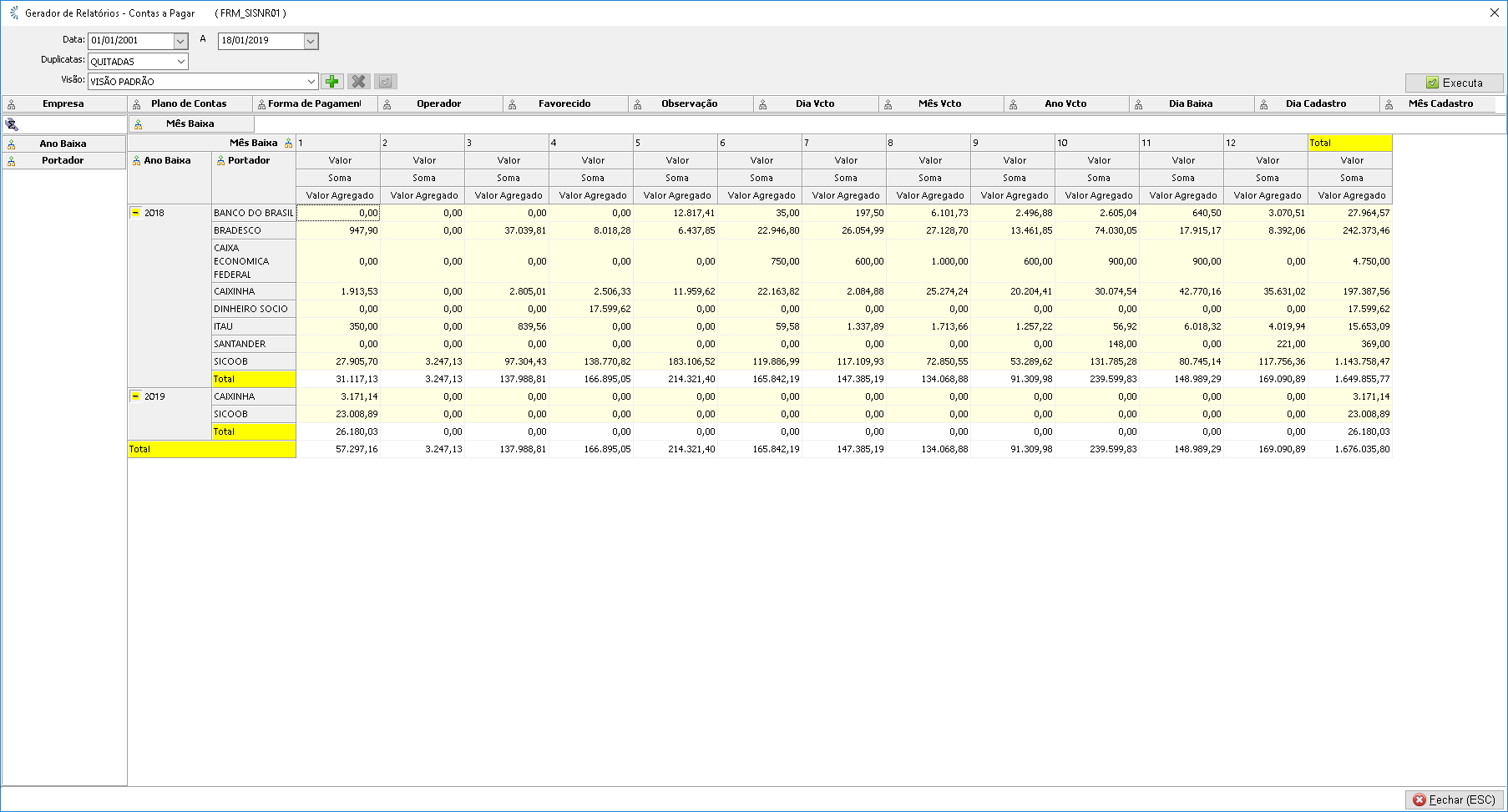Click the Portador row-area field icon
The image size is (1508, 812).
12,161
